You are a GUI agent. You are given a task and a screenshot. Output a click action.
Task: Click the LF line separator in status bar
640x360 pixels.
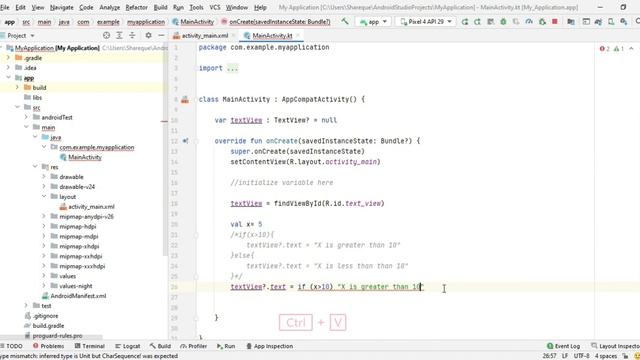tap(565, 356)
